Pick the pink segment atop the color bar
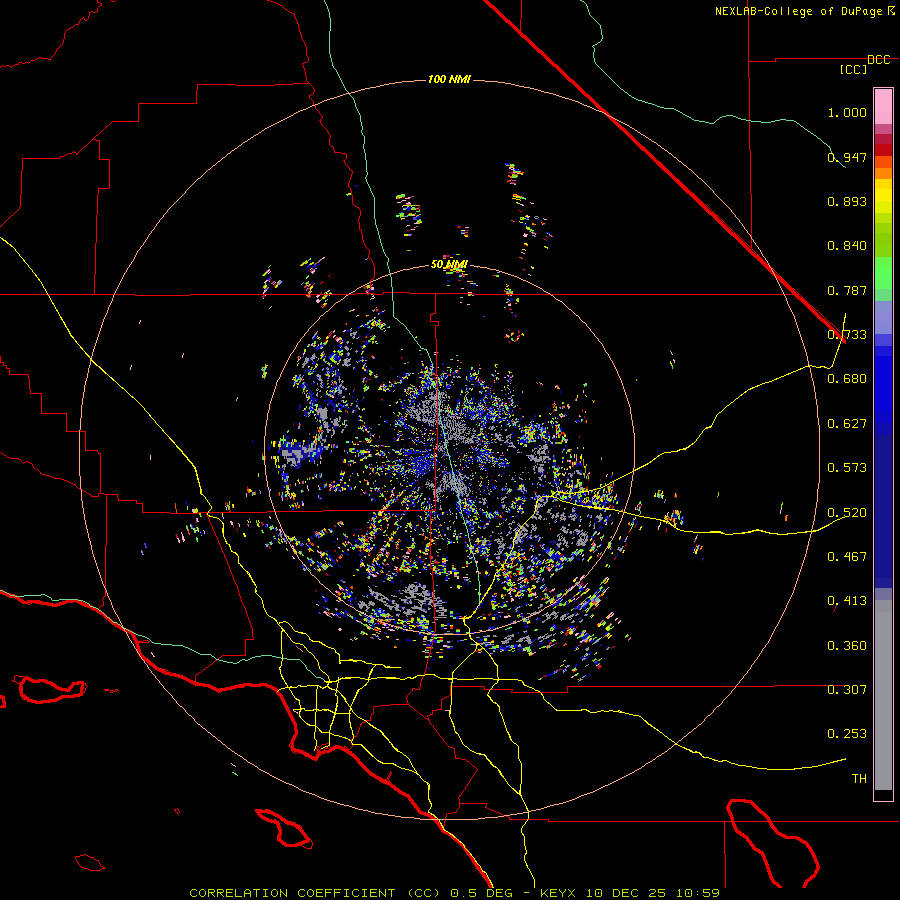The height and width of the screenshot is (900, 900). pos(883,105)
